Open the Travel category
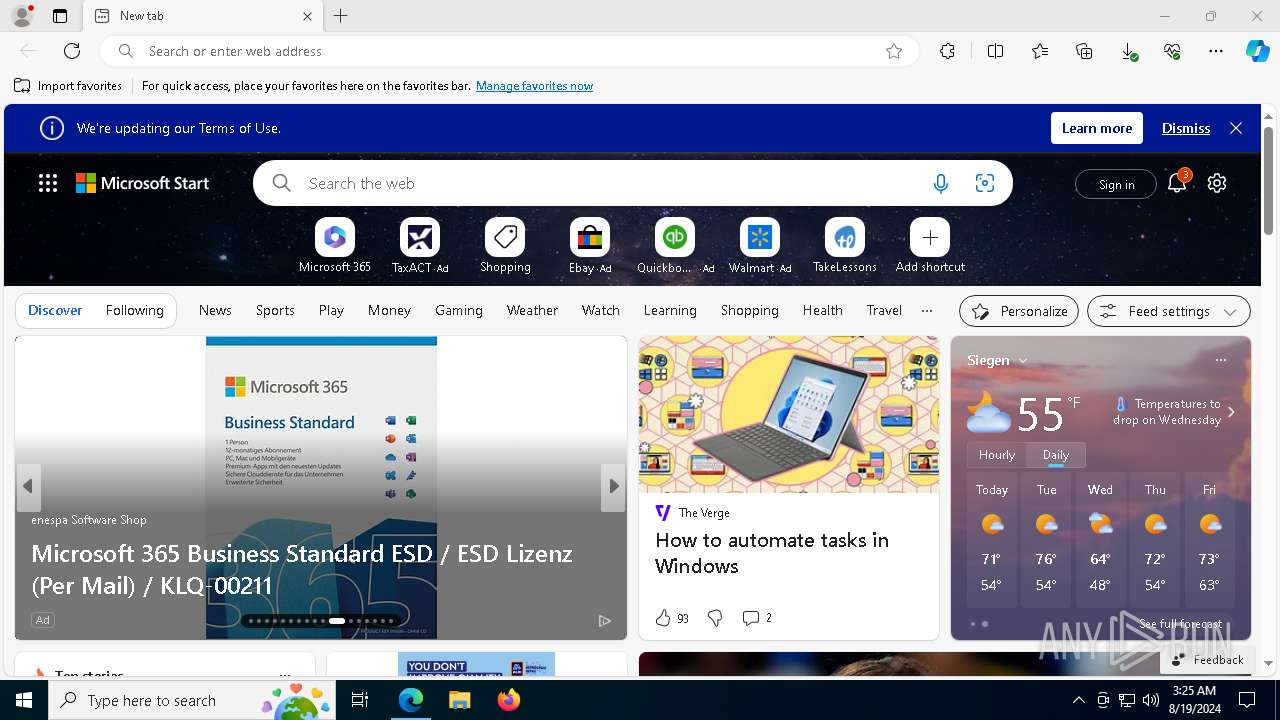This screenshot has height=720, width=1280. pyautogui.click(x=884, y=311)
